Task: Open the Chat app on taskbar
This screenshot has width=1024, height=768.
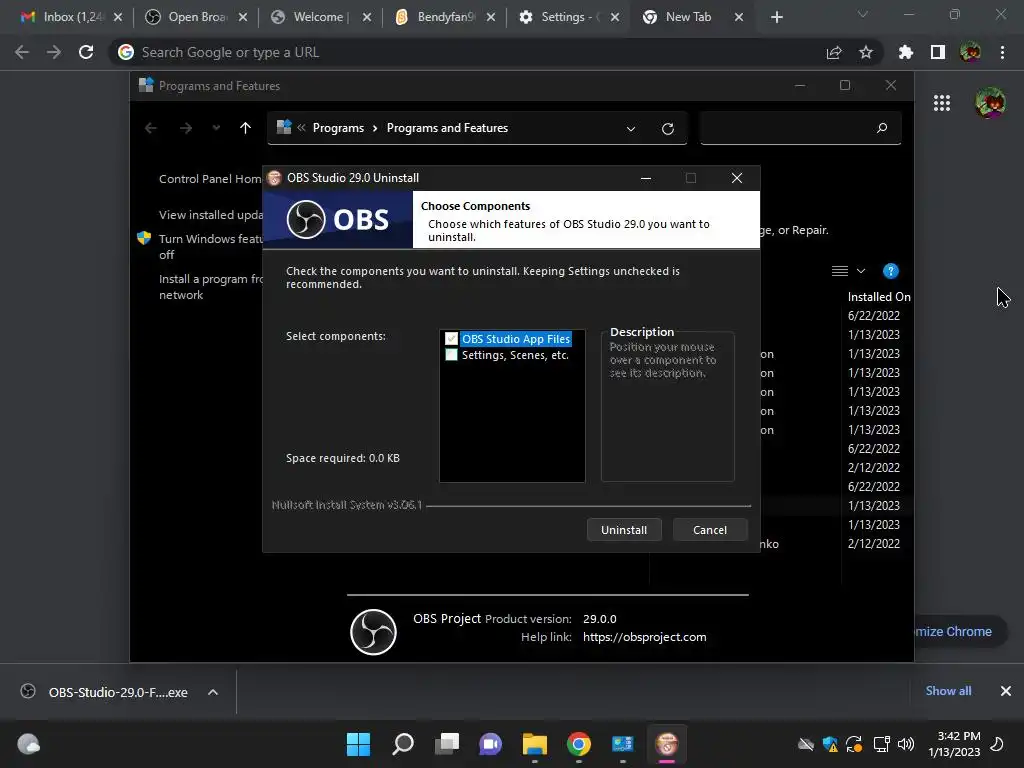Action: pyautogui.click(x=490, y=744)
